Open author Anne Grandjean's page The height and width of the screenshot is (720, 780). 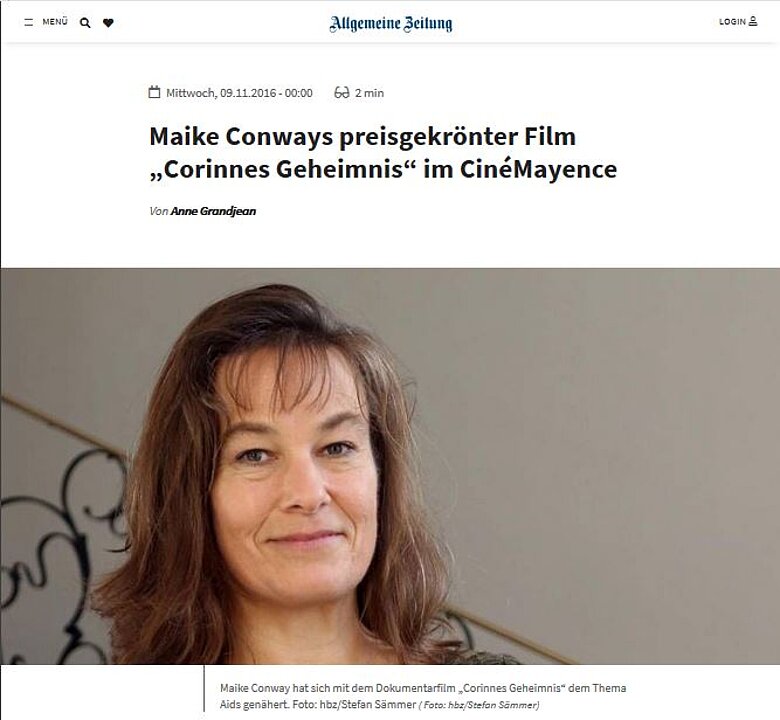213,211
